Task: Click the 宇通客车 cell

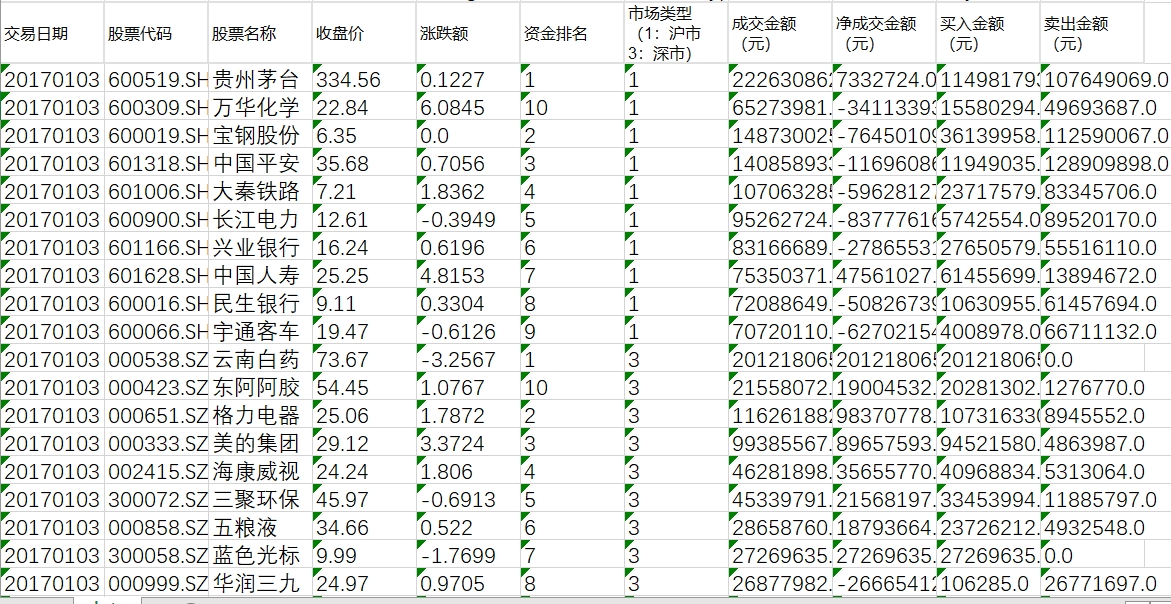Action: (260, 331)
